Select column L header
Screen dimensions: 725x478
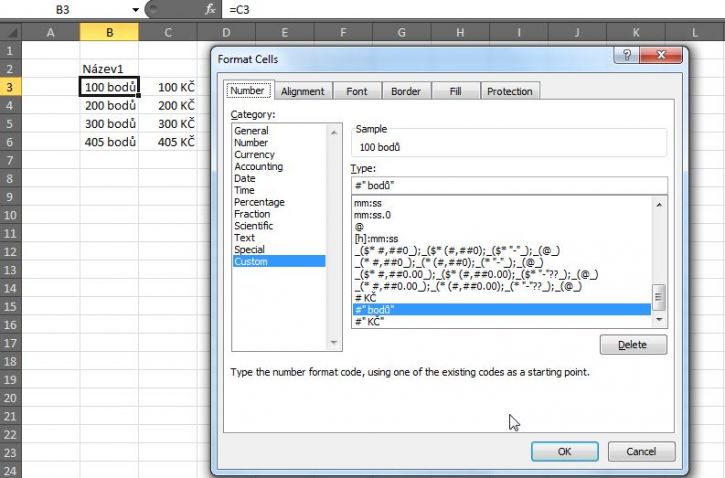click(694, 32)
